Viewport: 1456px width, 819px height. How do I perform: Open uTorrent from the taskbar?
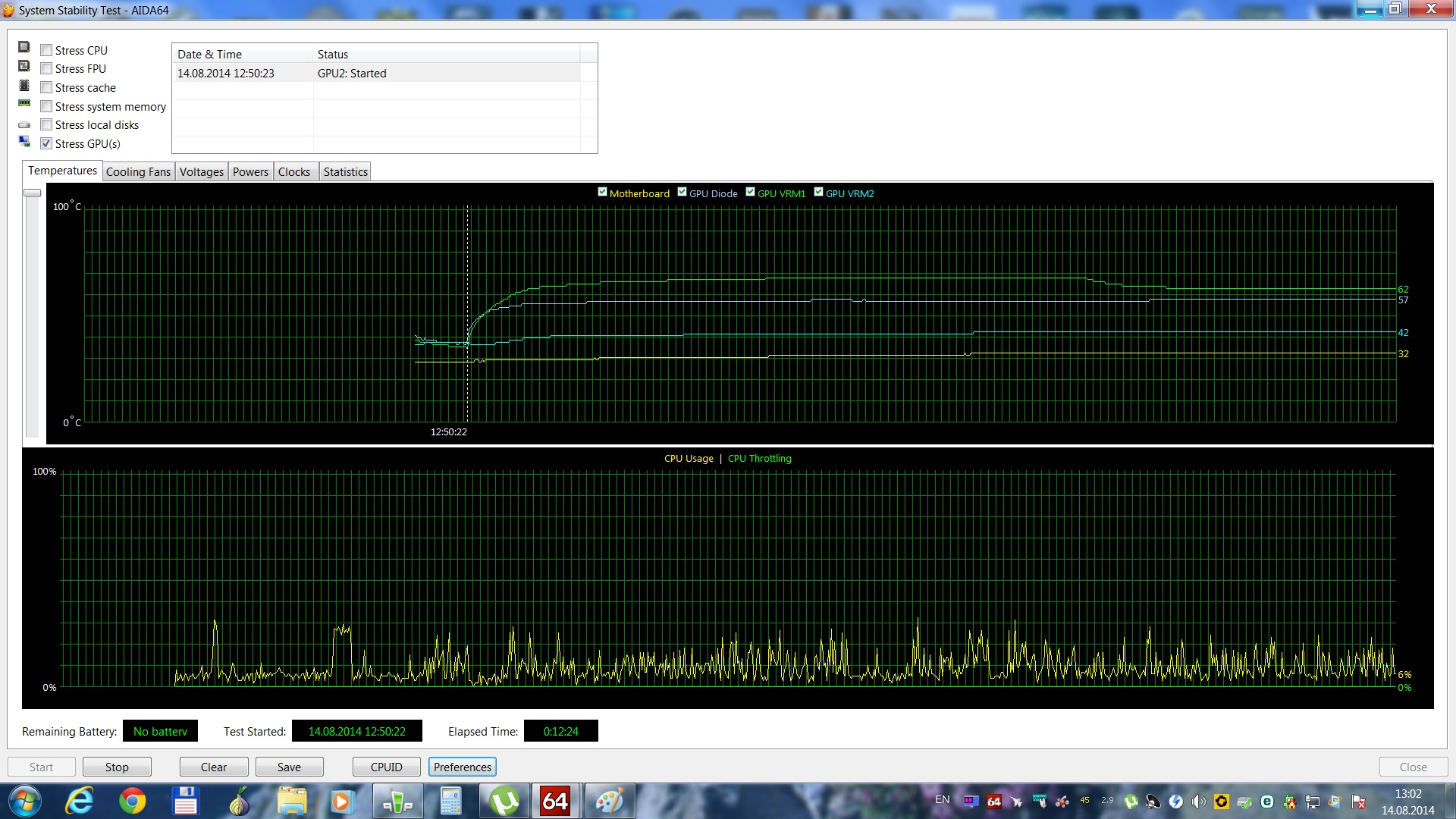pos(504,802)
